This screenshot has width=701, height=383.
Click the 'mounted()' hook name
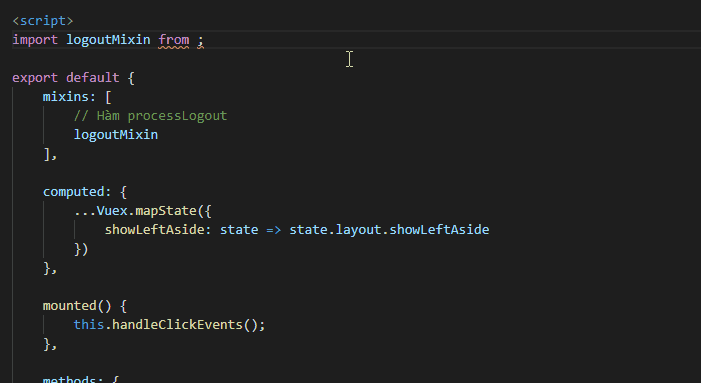tap(77, 306)
